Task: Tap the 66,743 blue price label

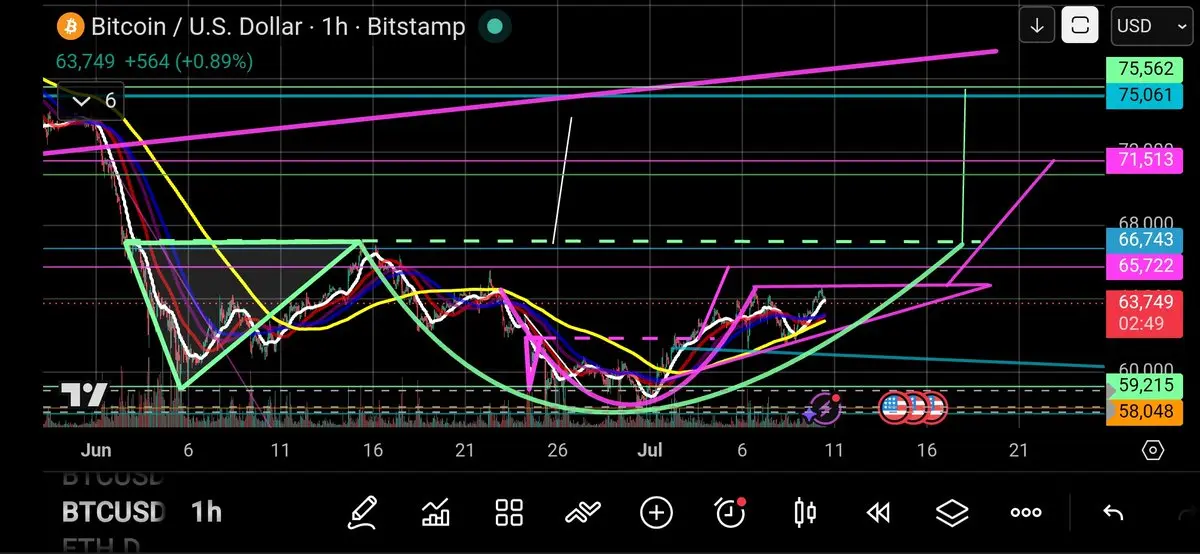Action: pos(1146,240)
